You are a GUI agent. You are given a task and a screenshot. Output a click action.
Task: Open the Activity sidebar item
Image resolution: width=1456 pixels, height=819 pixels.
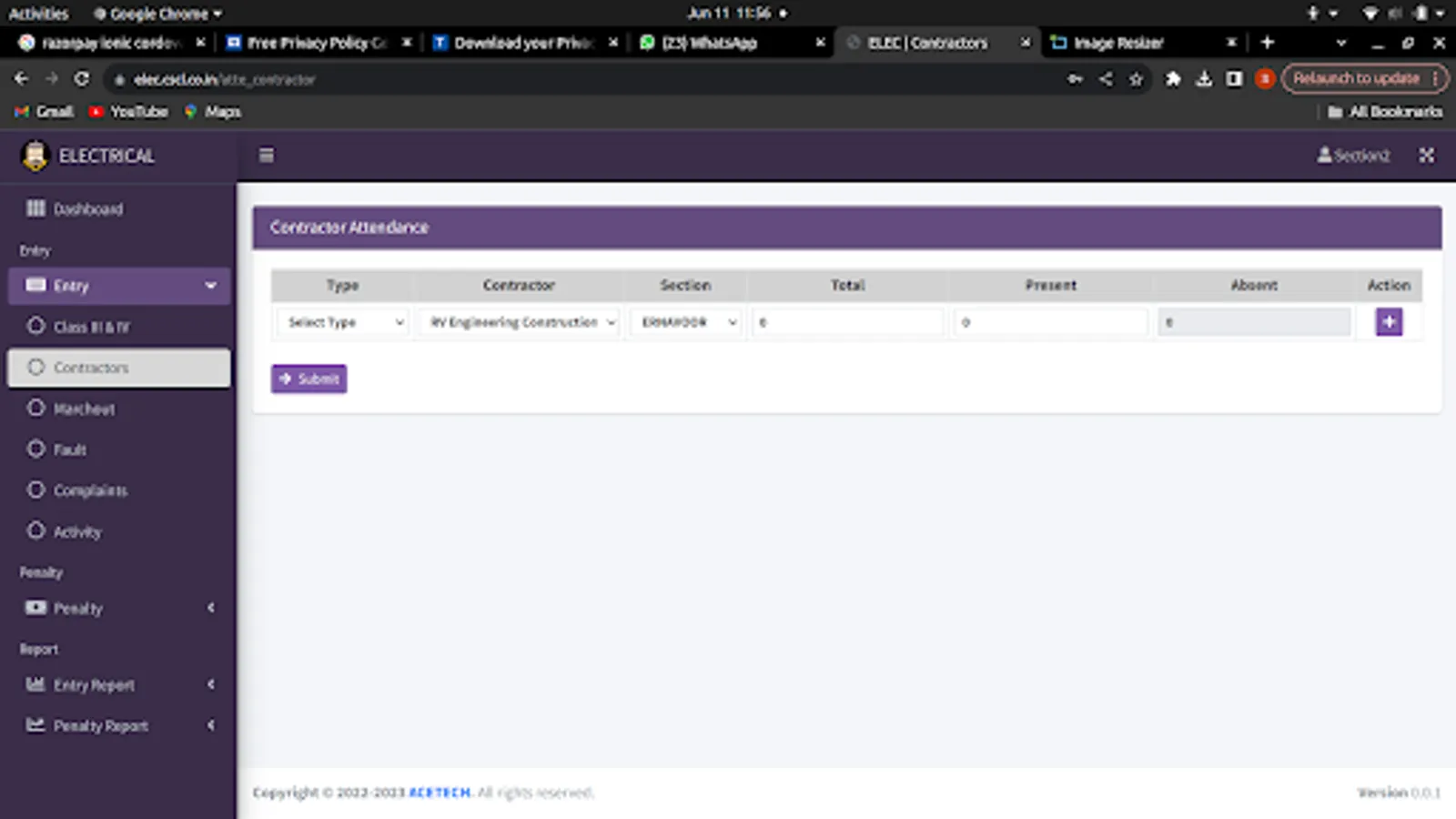coord(118,531)
